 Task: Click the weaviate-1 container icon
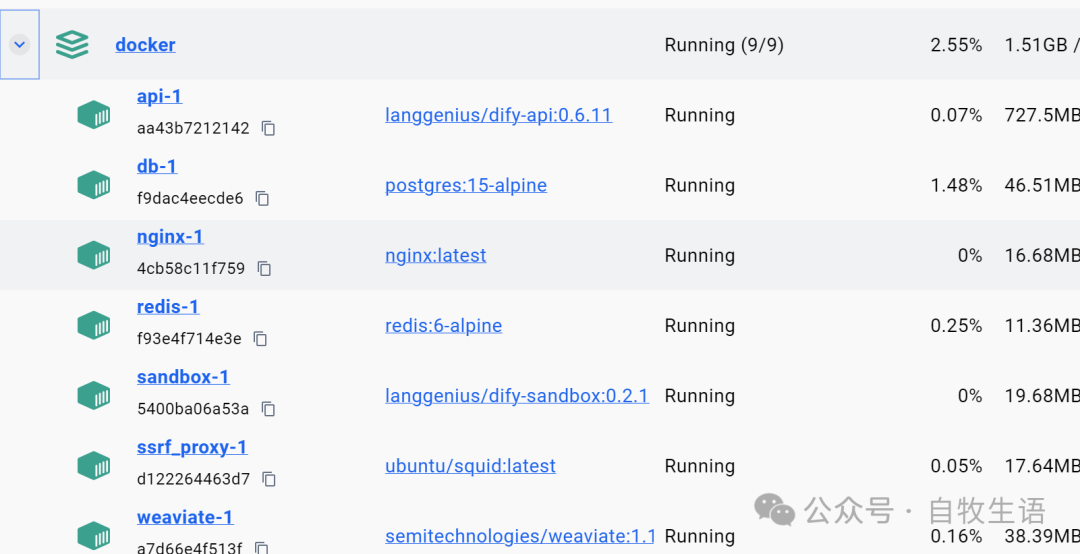point(94,536)
